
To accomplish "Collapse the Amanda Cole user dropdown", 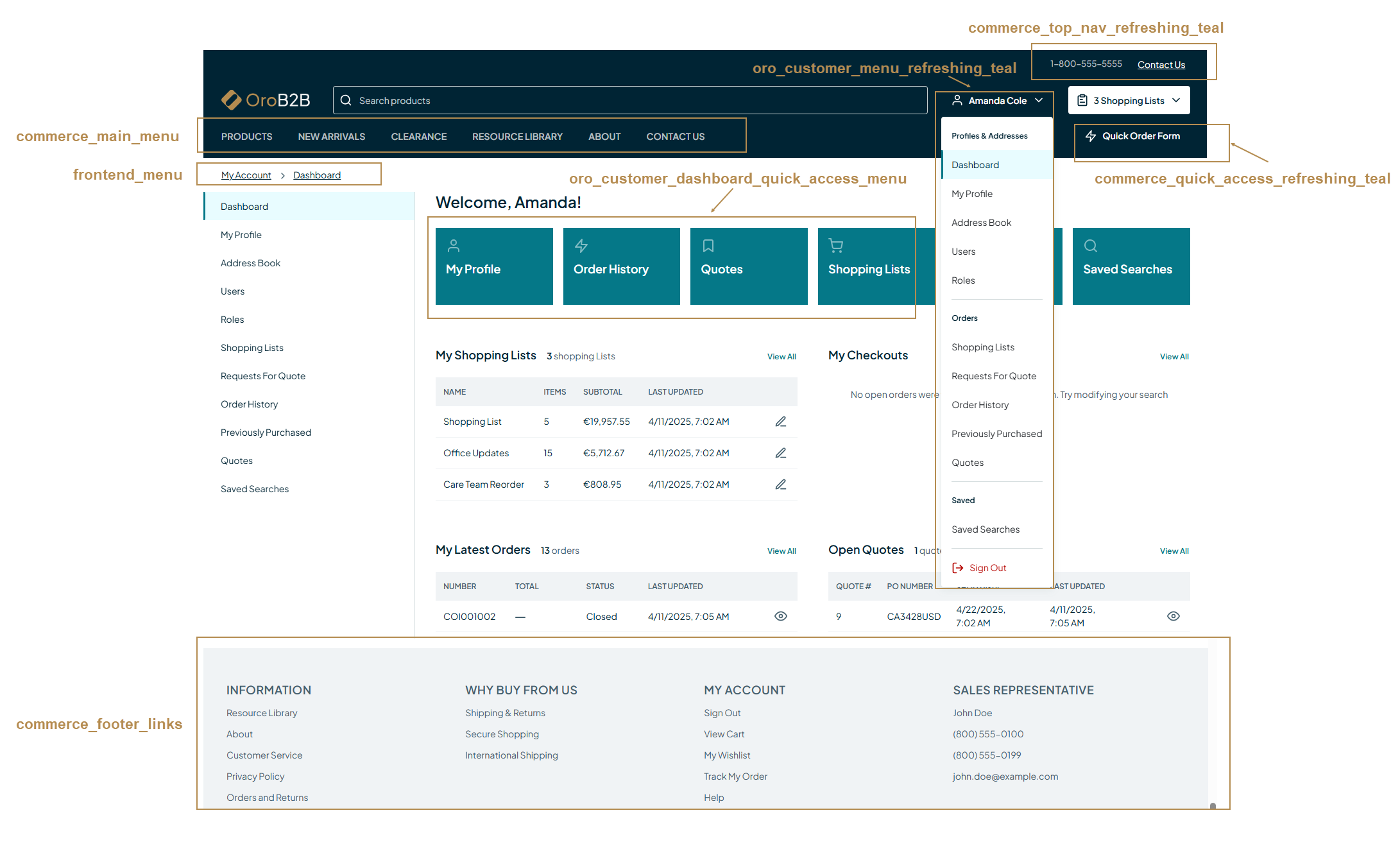I will tap(996, 101).
